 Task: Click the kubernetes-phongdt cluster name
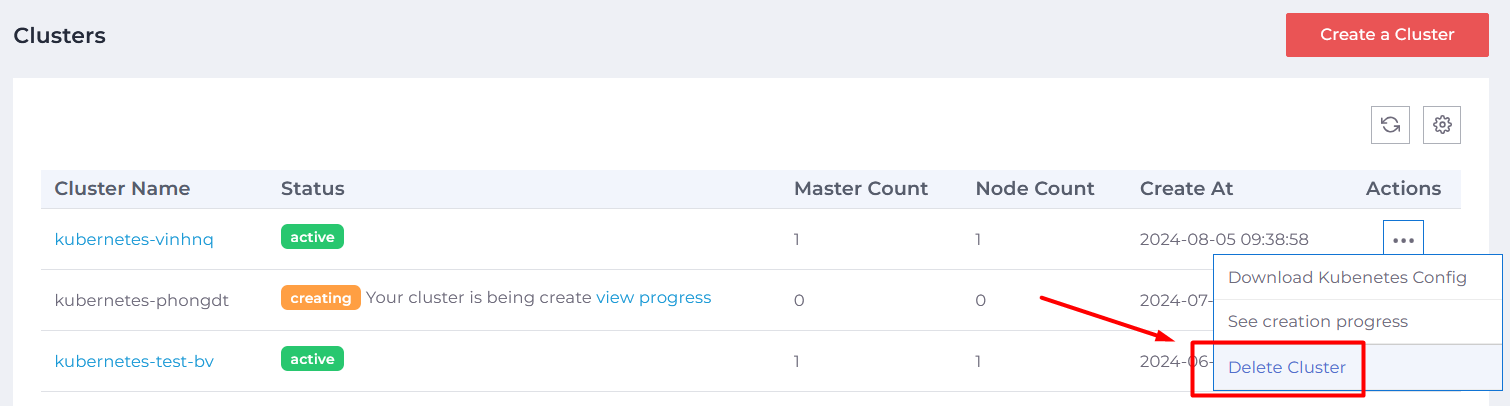pyautogui.click(x=142, y=300)
